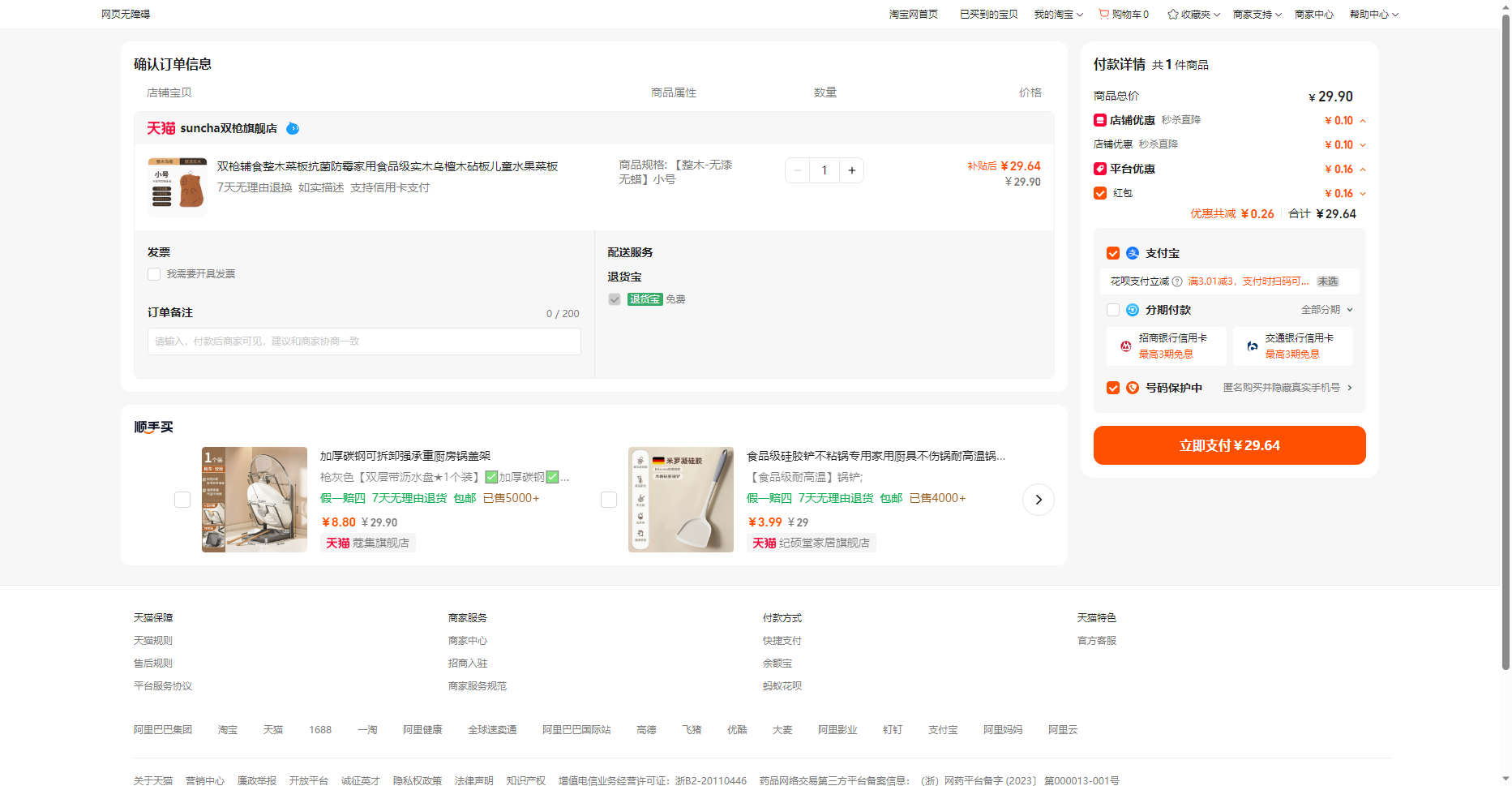Collapse the bold 店铺优惠 ¥0.10 section

pyautogui.click(x=1363, y=121)
